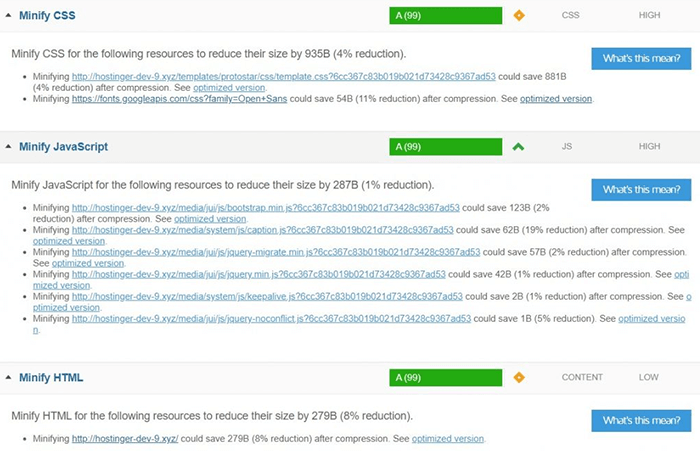This screenshot has height=454, width=700.
Task: Click the orange diamond icon beside Minify CSS
Action: point(519,16)
